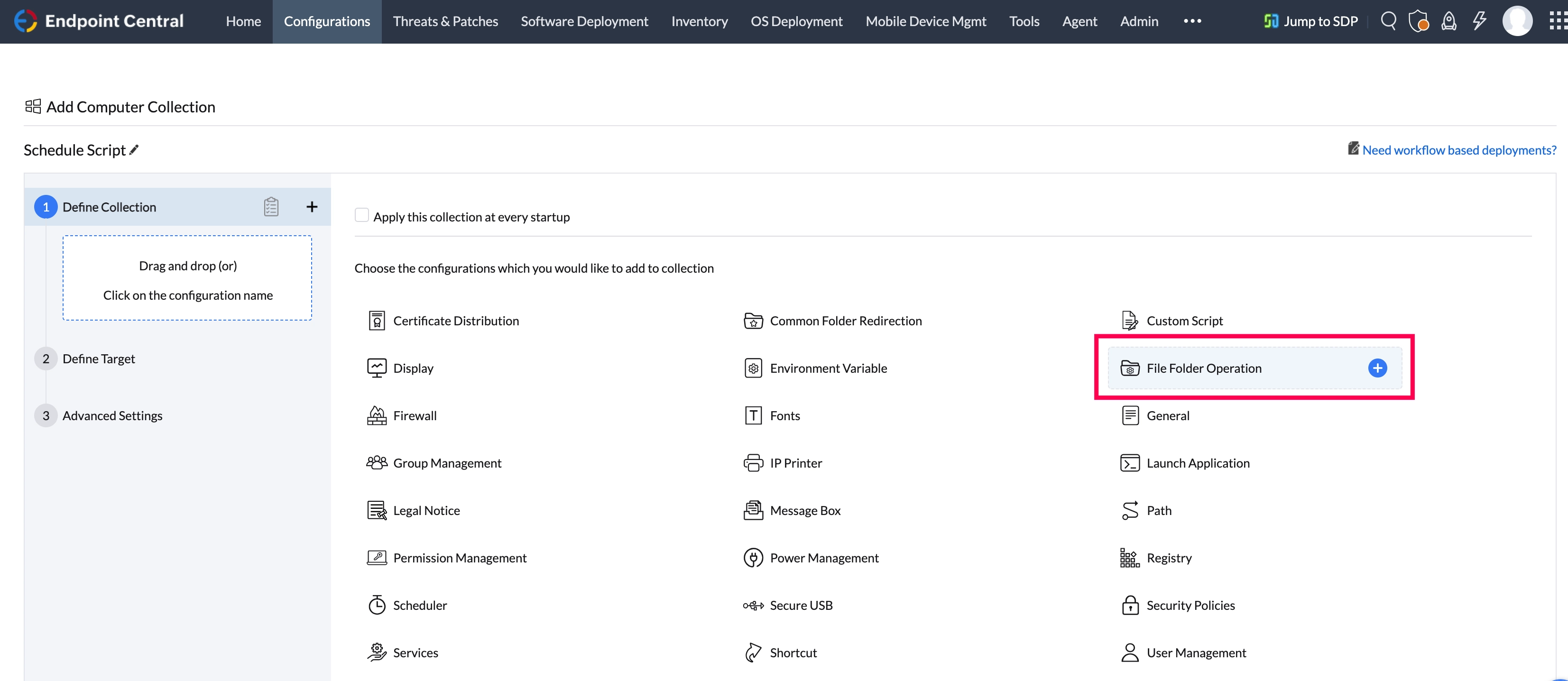Click the search magnifier icon in header

tap(1388, 21)
